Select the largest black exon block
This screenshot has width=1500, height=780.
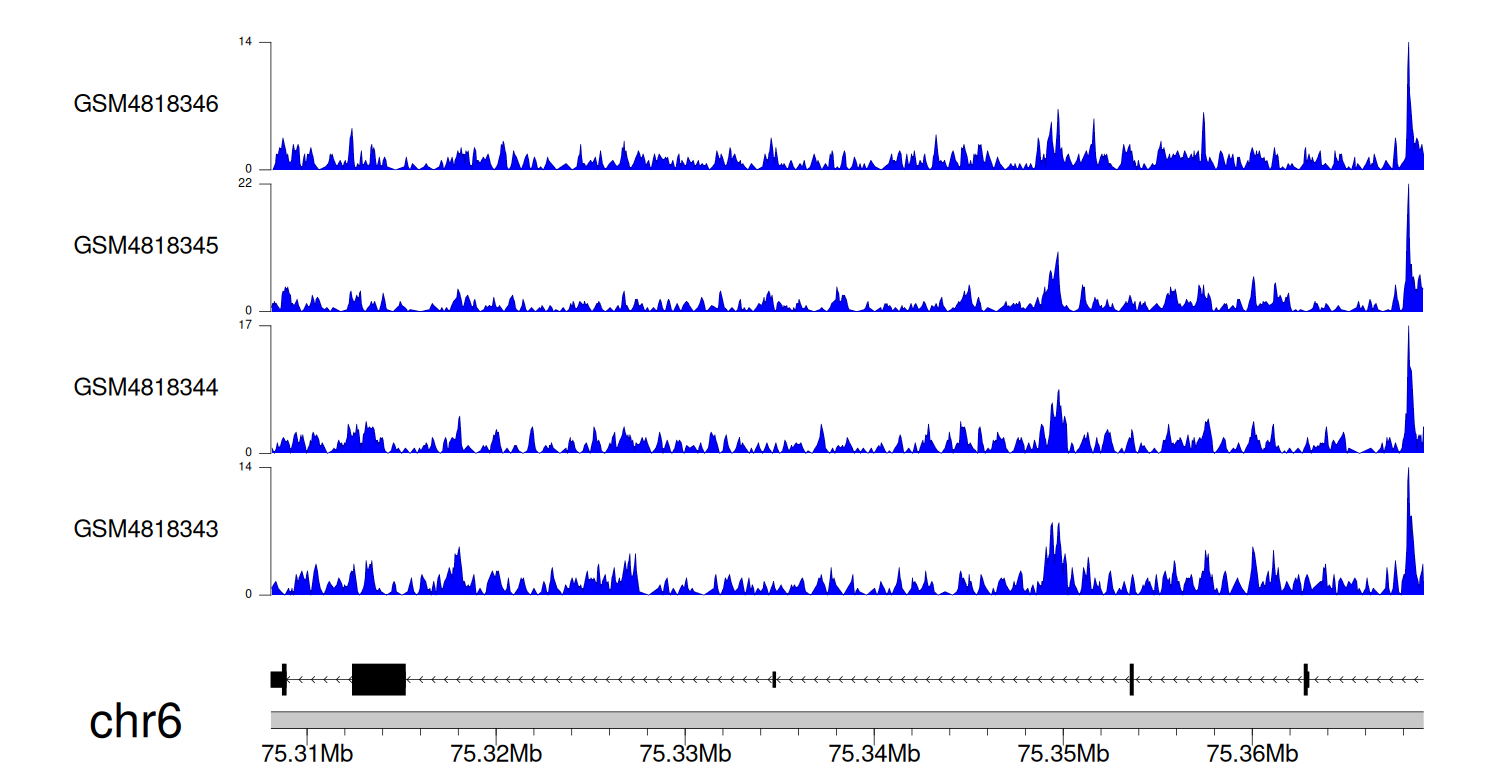click(378, 679)
